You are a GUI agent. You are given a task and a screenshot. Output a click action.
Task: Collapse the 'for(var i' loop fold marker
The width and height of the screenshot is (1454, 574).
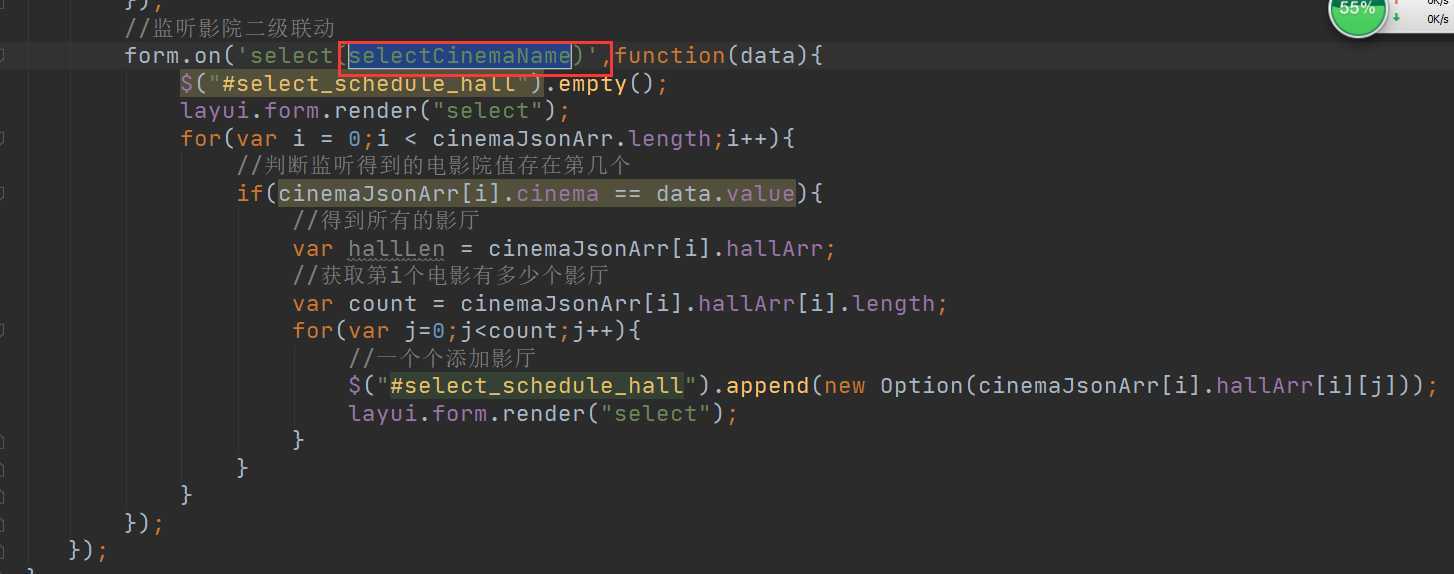pyautogui.click(x=3, y=137)
